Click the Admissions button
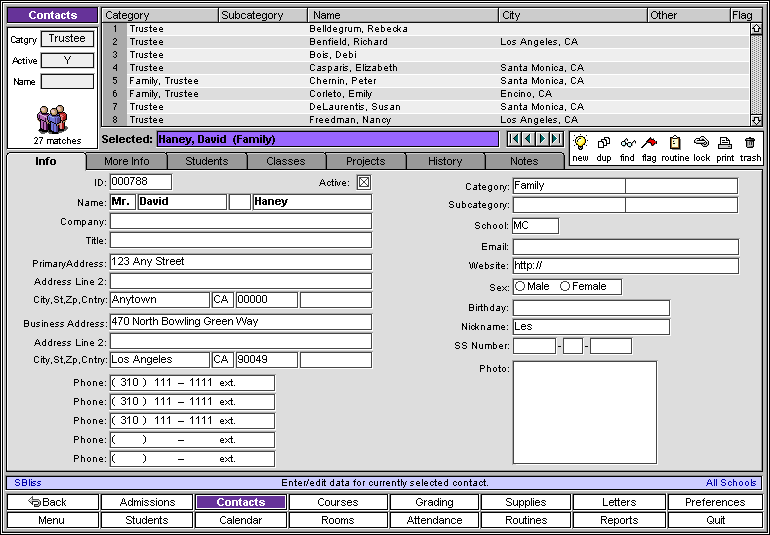 [x=147, y=502]
